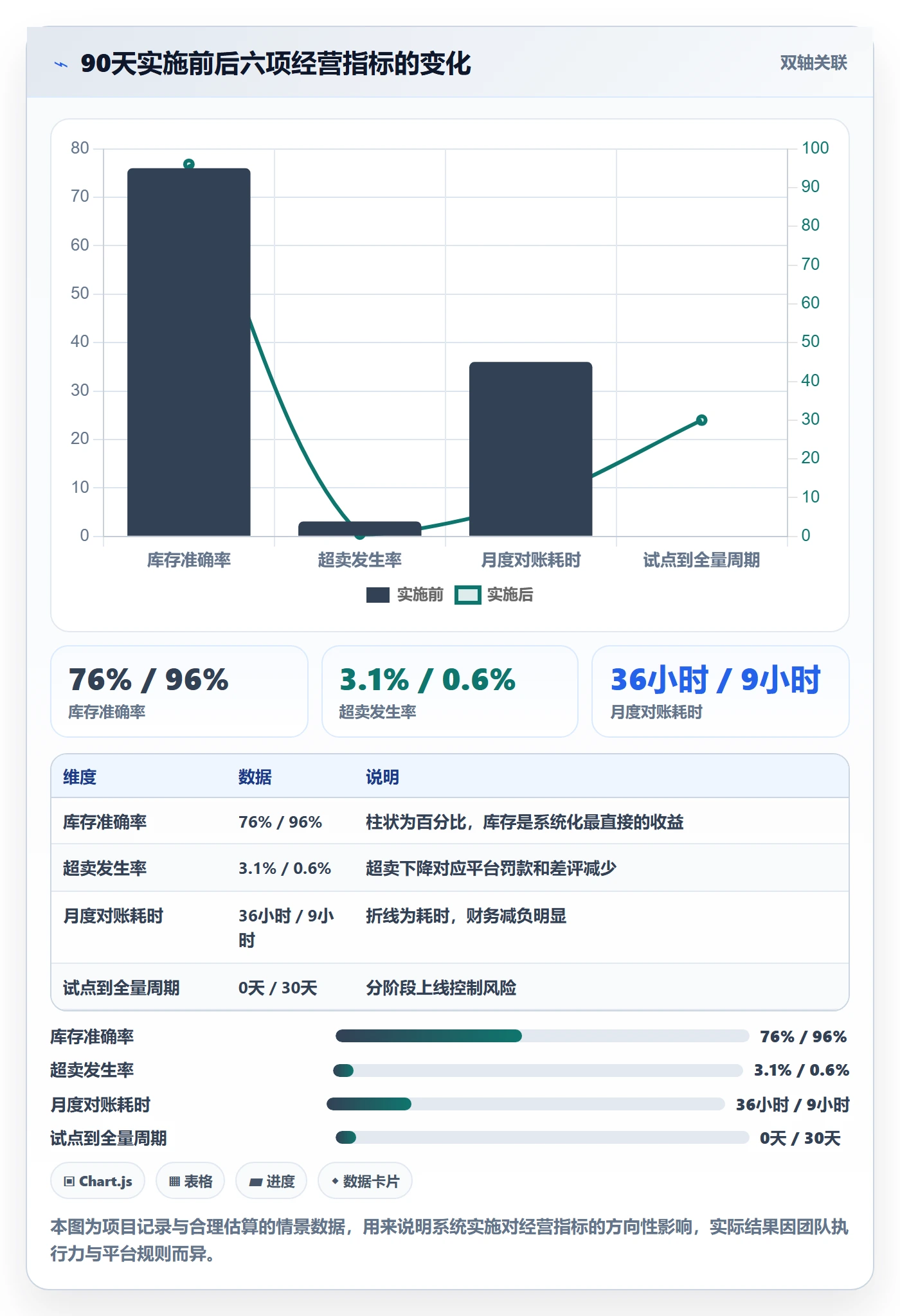Click the 36小时 / 9小时 stat card value
The height and width of the screenshot is (1316, 900).
(715, 680)
